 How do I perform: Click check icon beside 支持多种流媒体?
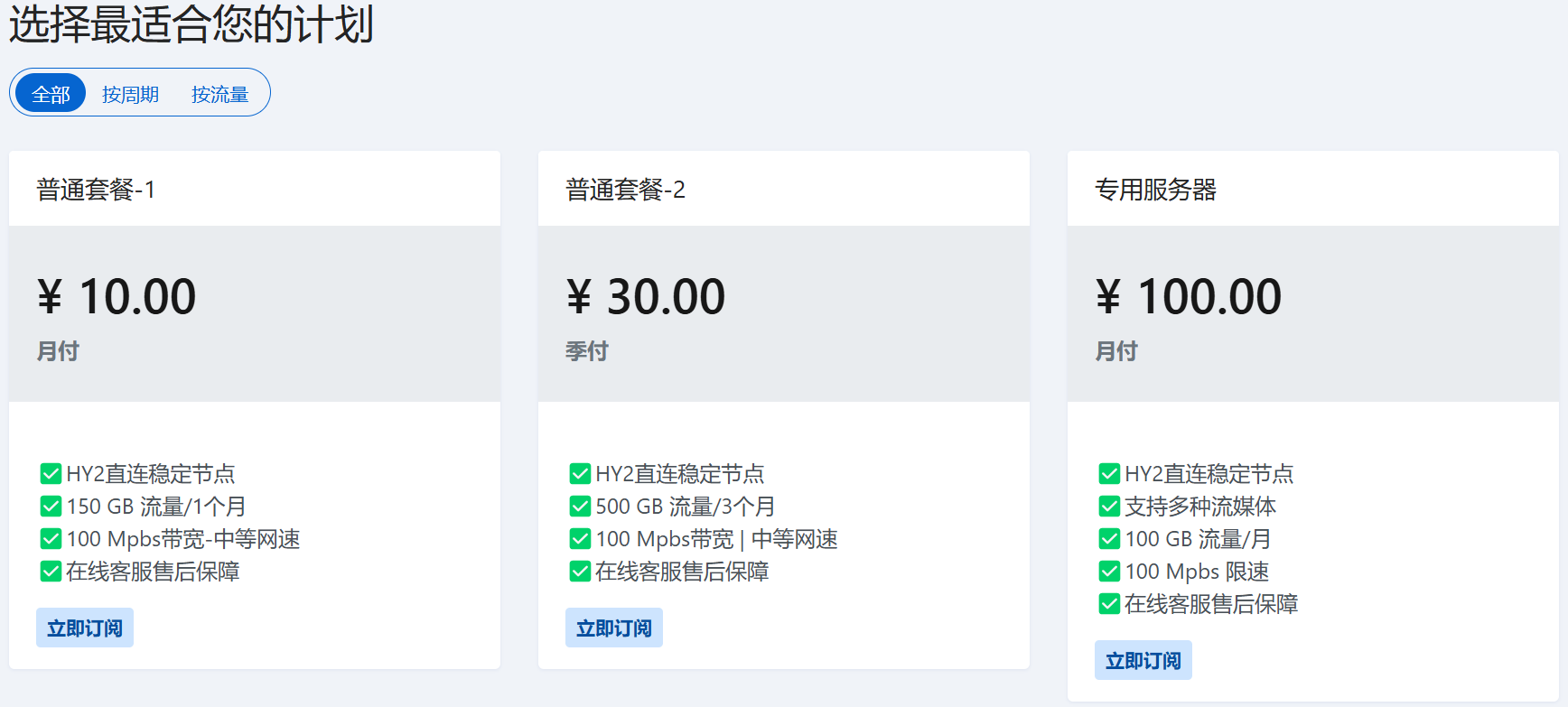pos(1109,506)
